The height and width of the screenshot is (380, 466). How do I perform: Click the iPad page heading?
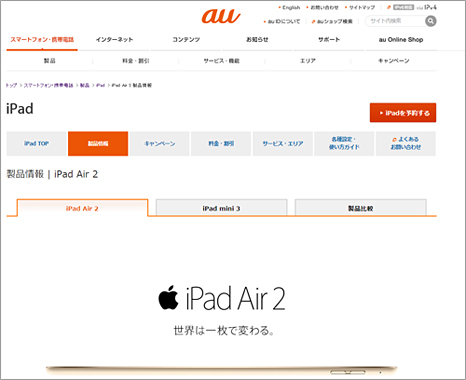point(20,109)
